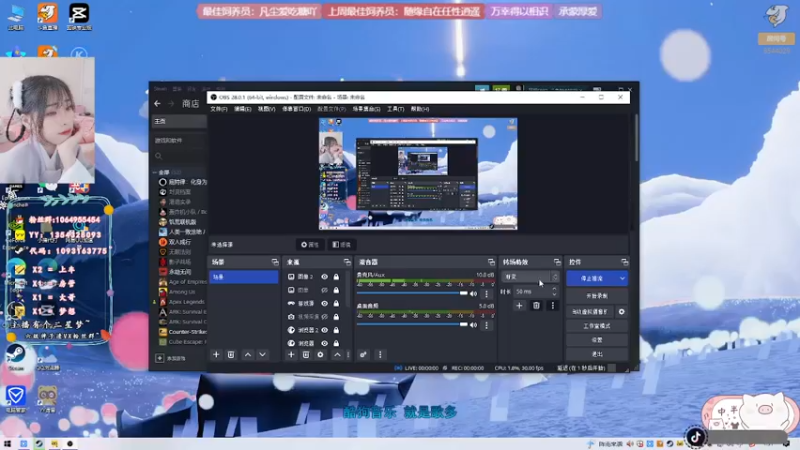Remove scene transition with the trash icon

point(536,306)
